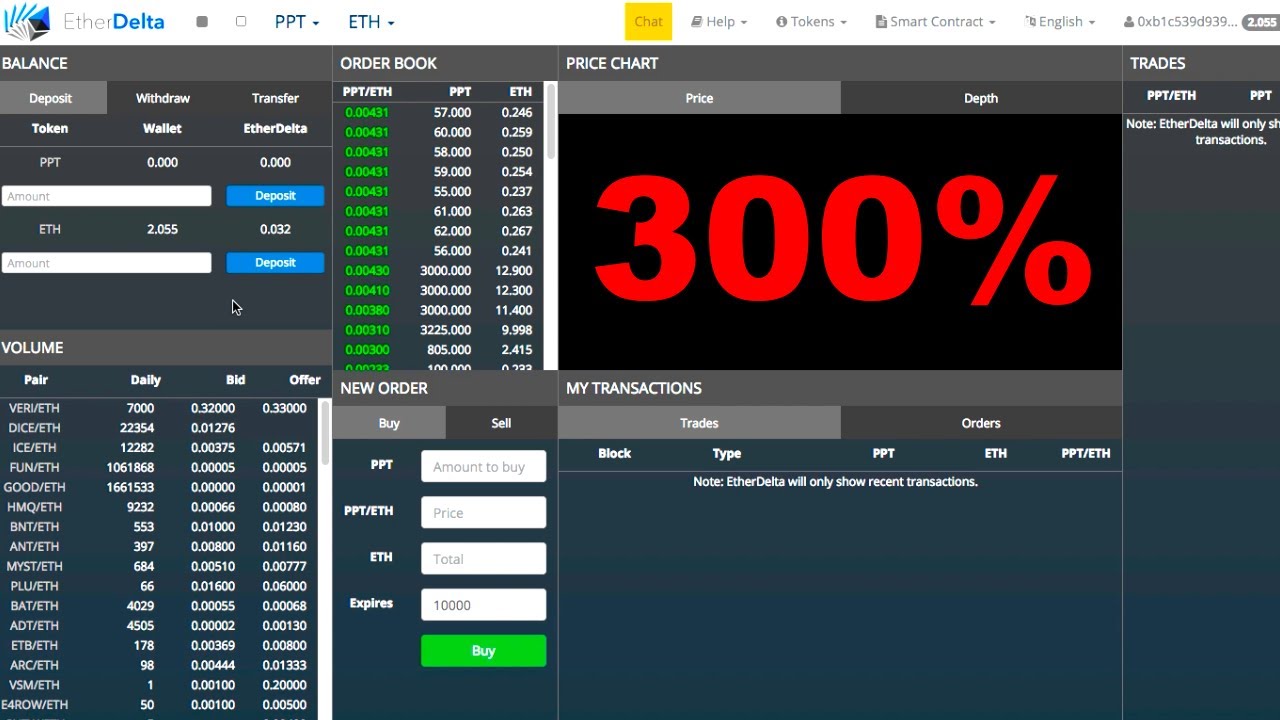Select the BNT/ETH pair

[159, 527]
